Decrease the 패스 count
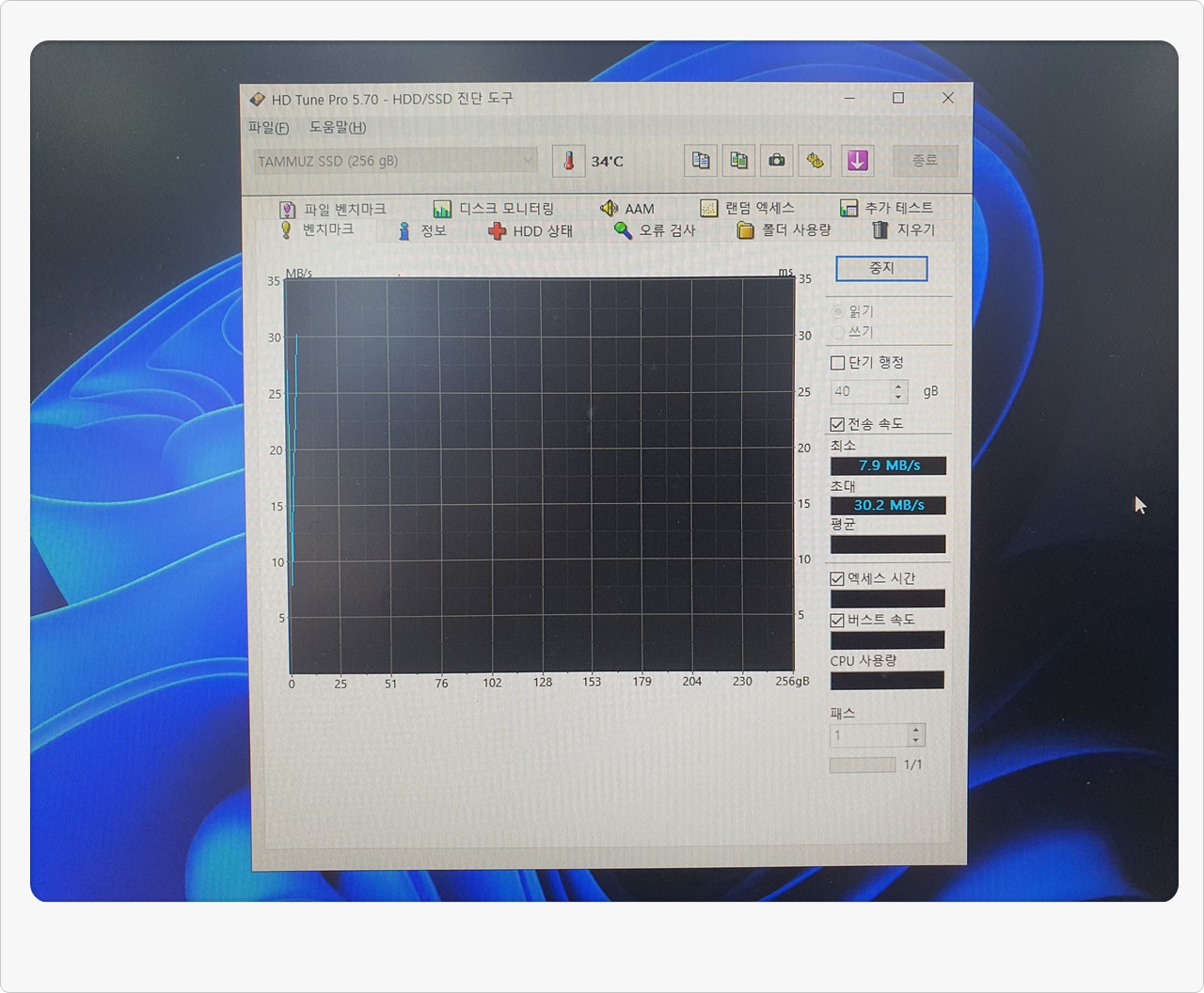The width and height of the screenshot is (1204, 993). pyautogui.click(x=917, y=741)
